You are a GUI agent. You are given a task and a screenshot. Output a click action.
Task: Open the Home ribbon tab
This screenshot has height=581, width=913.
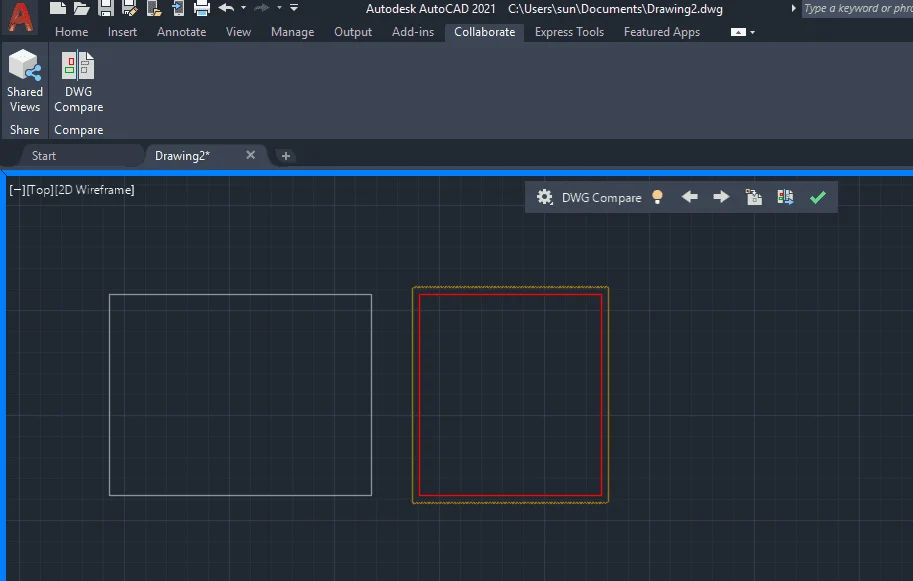tap(72, 32)
